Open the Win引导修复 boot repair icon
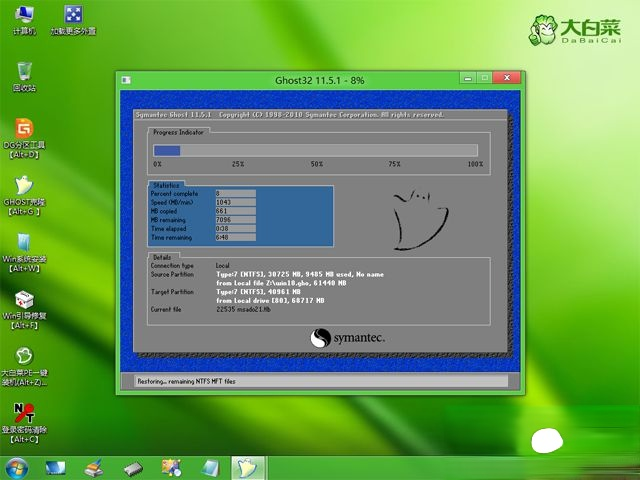 click(x=24, y=309)
